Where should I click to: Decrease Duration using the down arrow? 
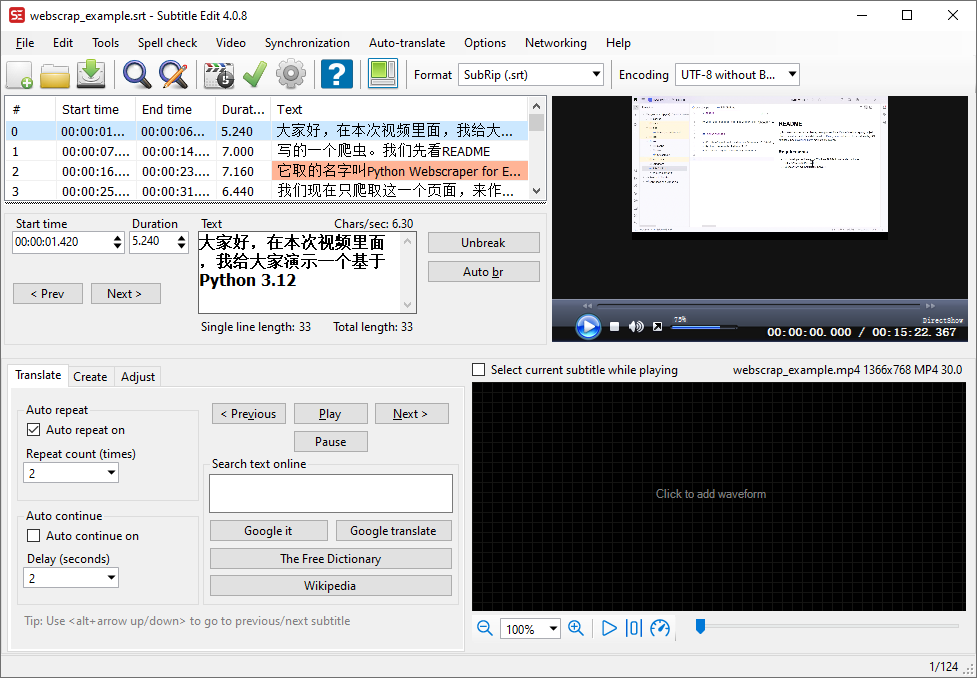[181, 246]
